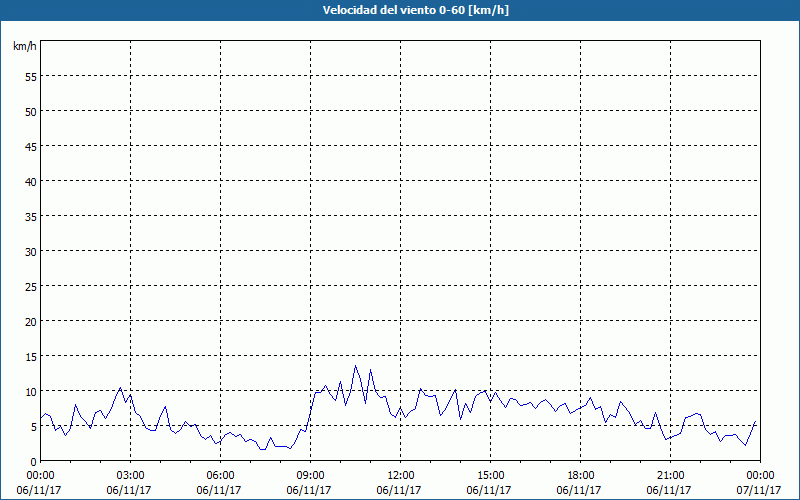Viewport: 800px width, 500px height.
Task: Pick the "18:00" time label
Action: click(x=580, y=476)
